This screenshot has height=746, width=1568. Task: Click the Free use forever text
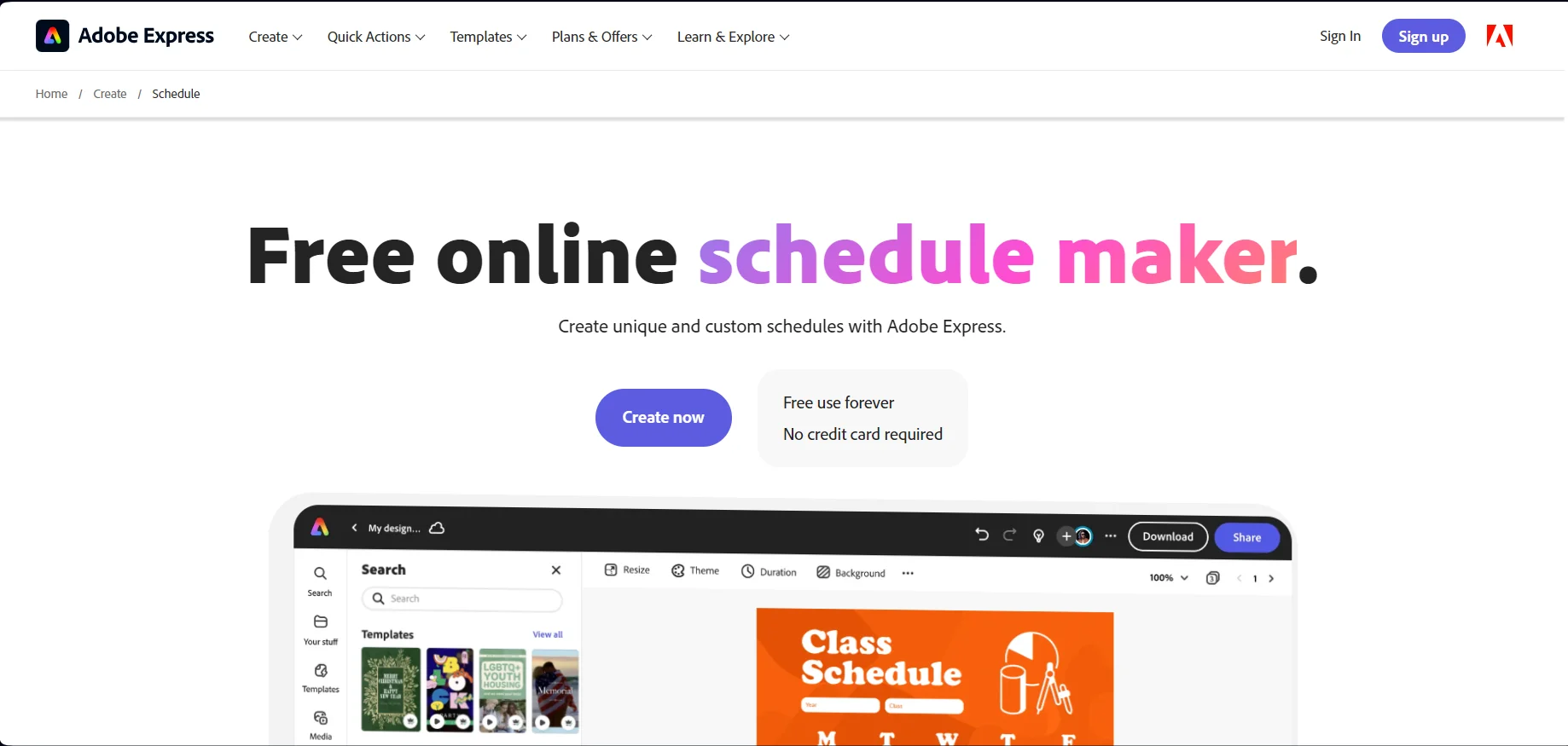tap(839, 402)
